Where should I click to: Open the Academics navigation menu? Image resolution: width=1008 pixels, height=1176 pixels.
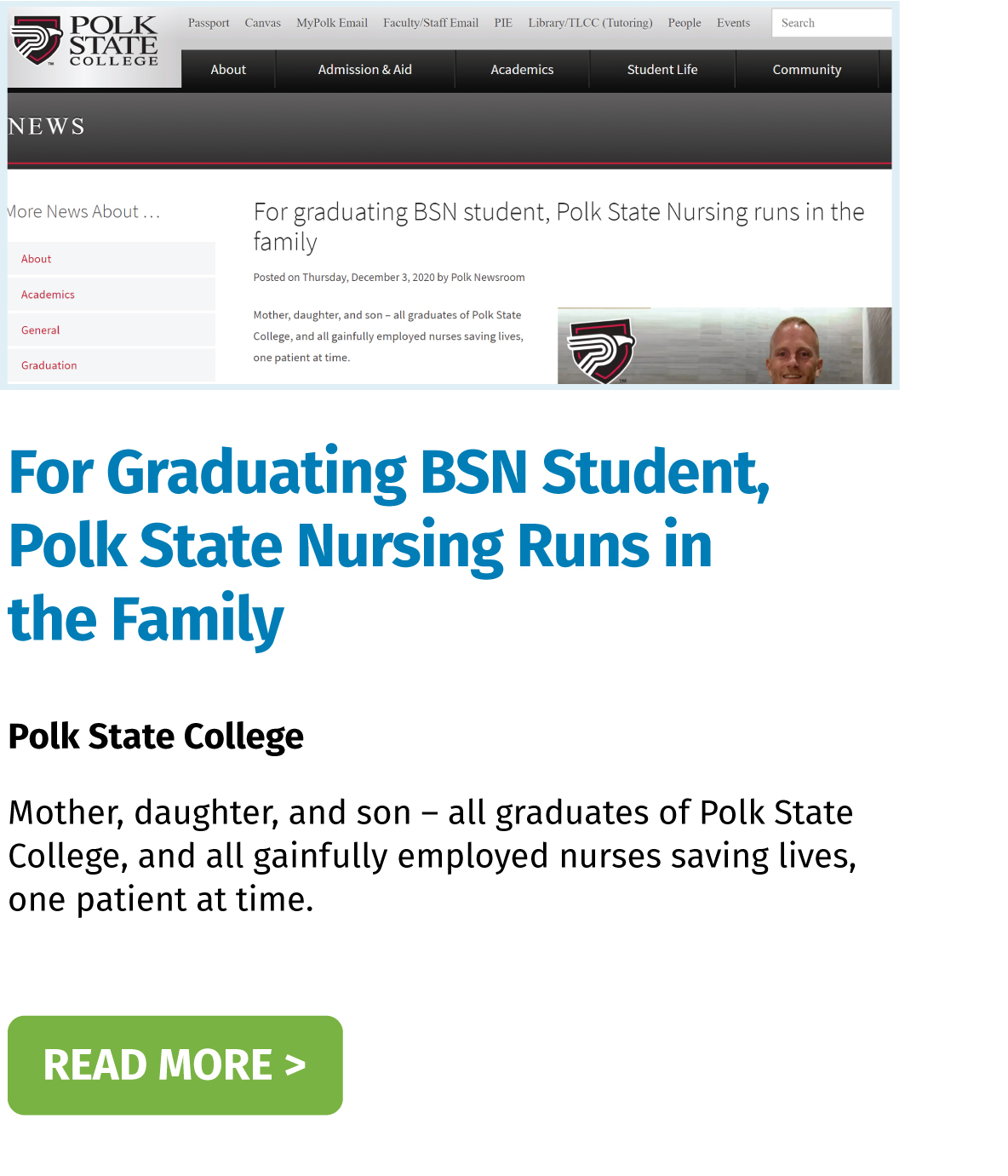point(522,70)
